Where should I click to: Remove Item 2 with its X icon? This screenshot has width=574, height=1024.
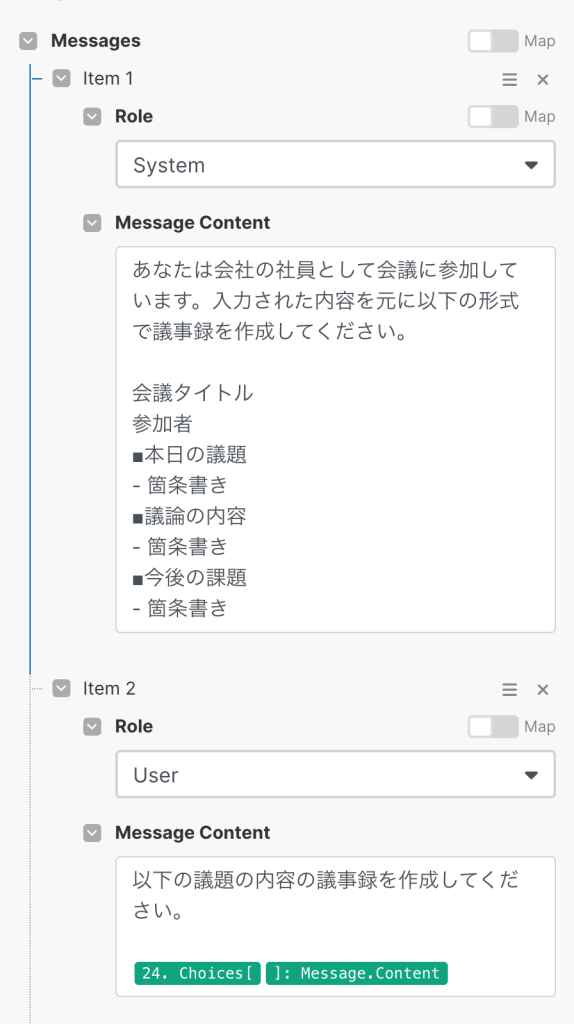(543, 690)
